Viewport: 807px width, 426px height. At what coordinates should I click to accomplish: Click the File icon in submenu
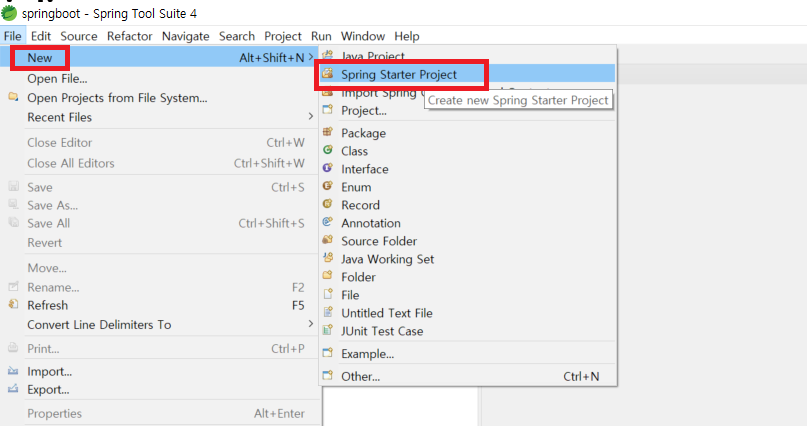tap(327, 294)
